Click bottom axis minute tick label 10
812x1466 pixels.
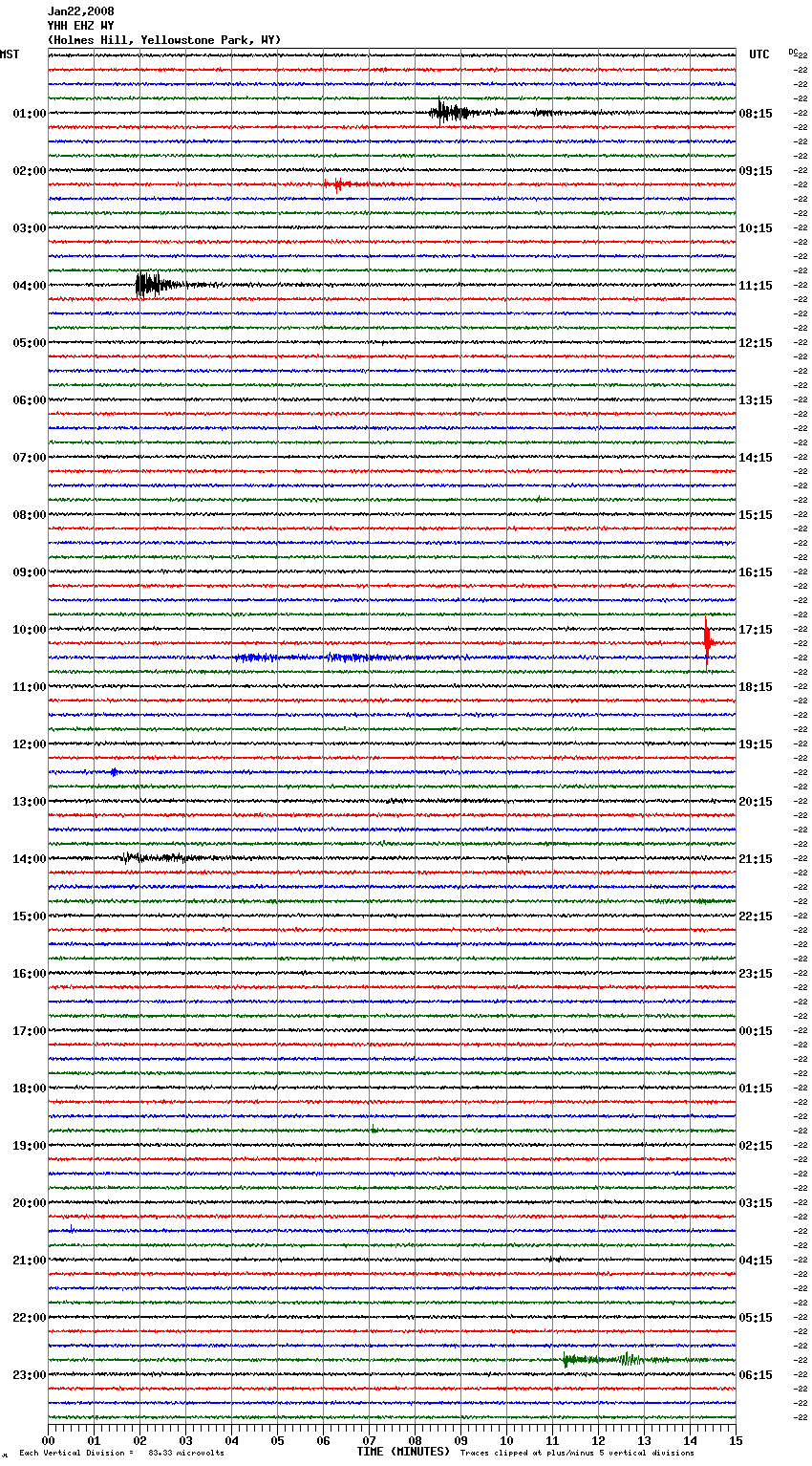(506, 1440)
